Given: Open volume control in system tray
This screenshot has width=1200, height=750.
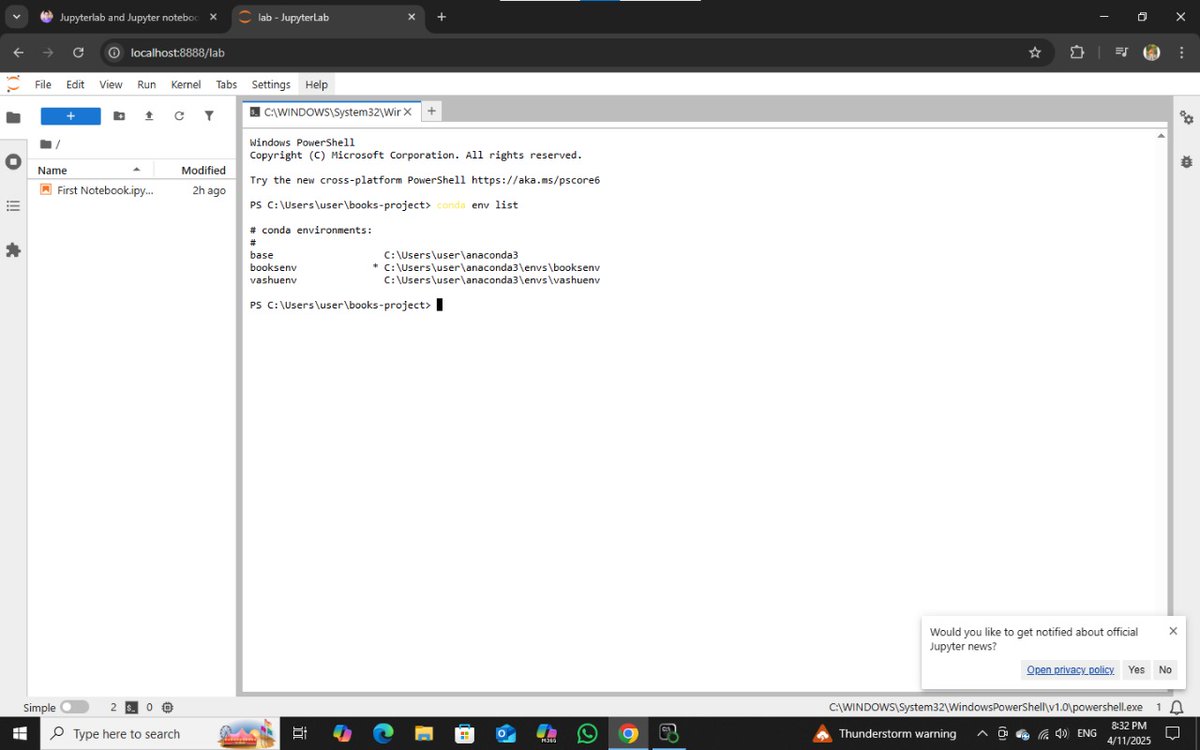Looking at the screenshot, I should pos(1062,734).
